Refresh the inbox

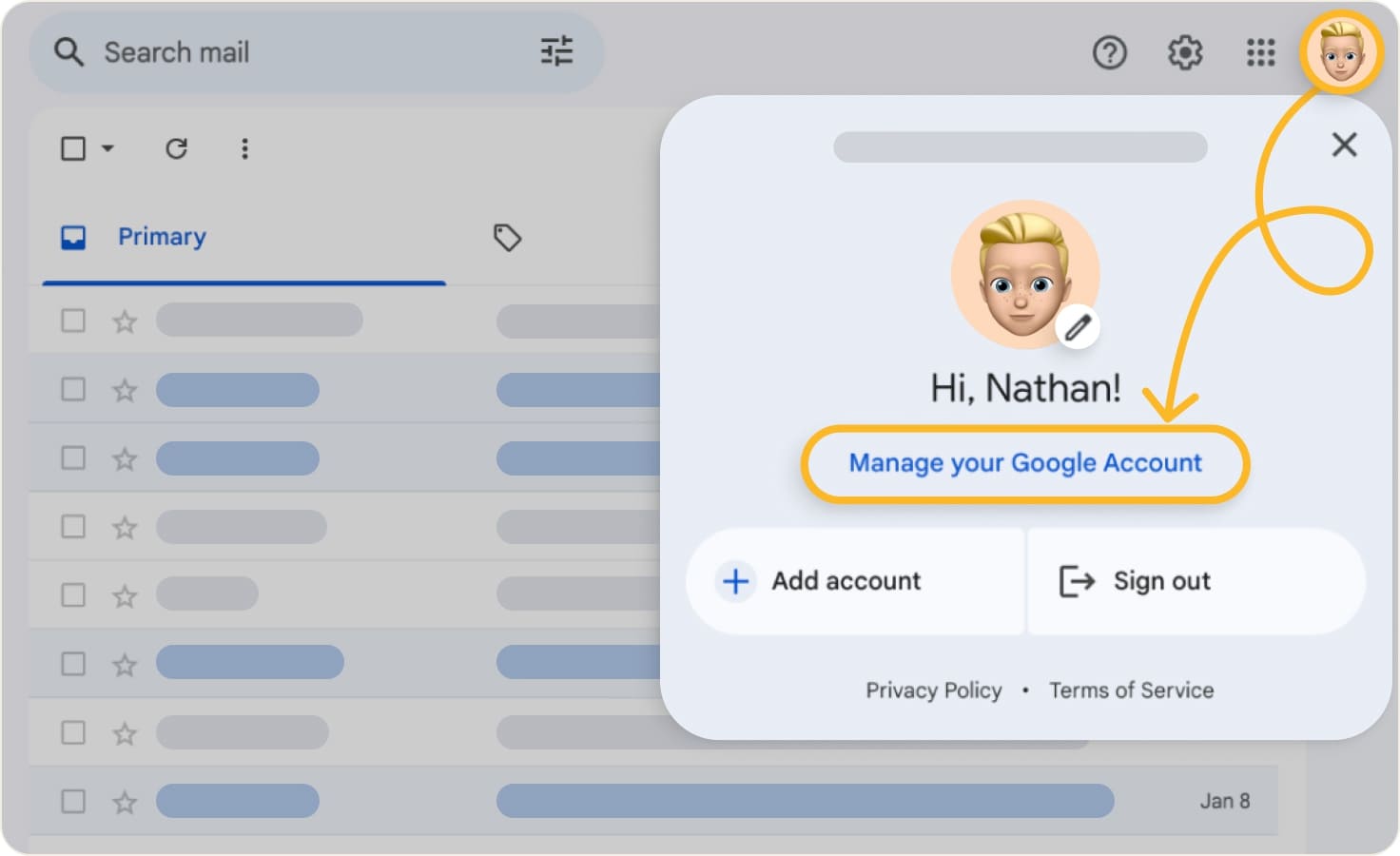click(x=177, y=148)
